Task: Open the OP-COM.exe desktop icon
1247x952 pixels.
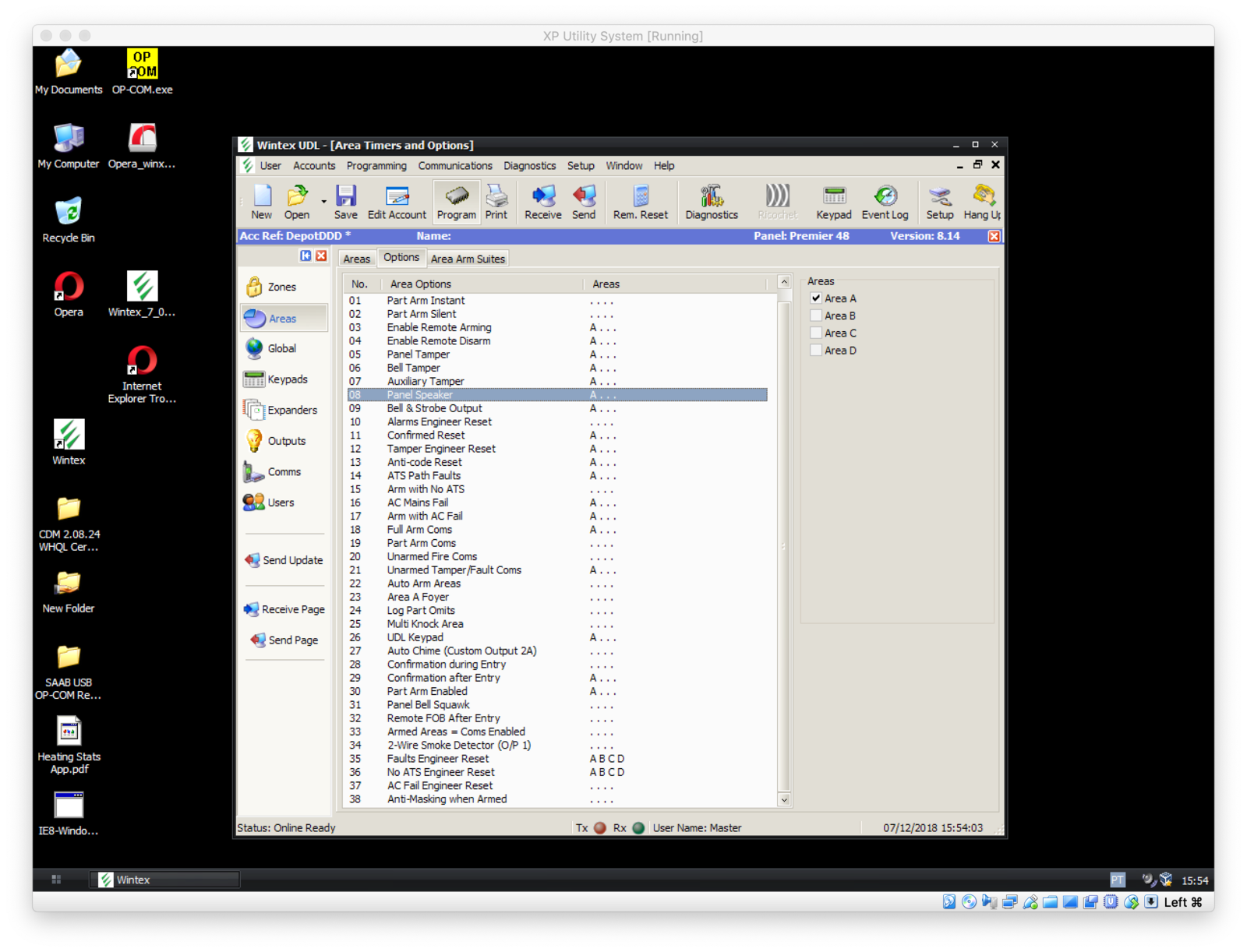Action: [142, 72]
